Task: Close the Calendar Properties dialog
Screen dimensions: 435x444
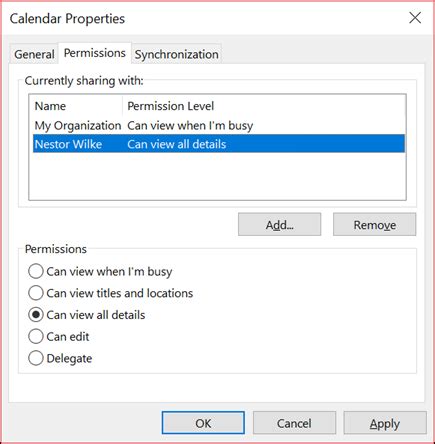Action: click(415, 18)
